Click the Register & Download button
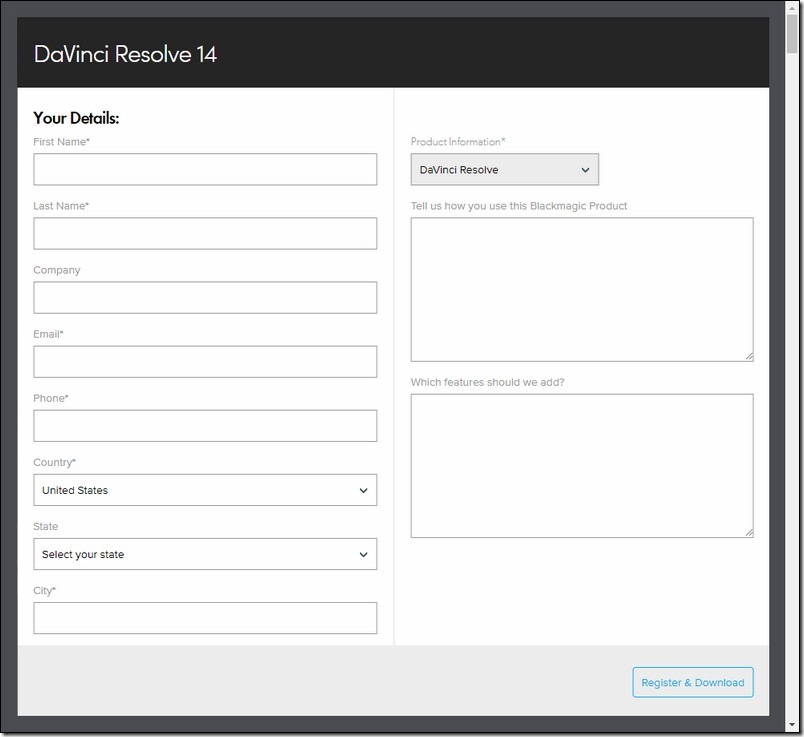 693,682
